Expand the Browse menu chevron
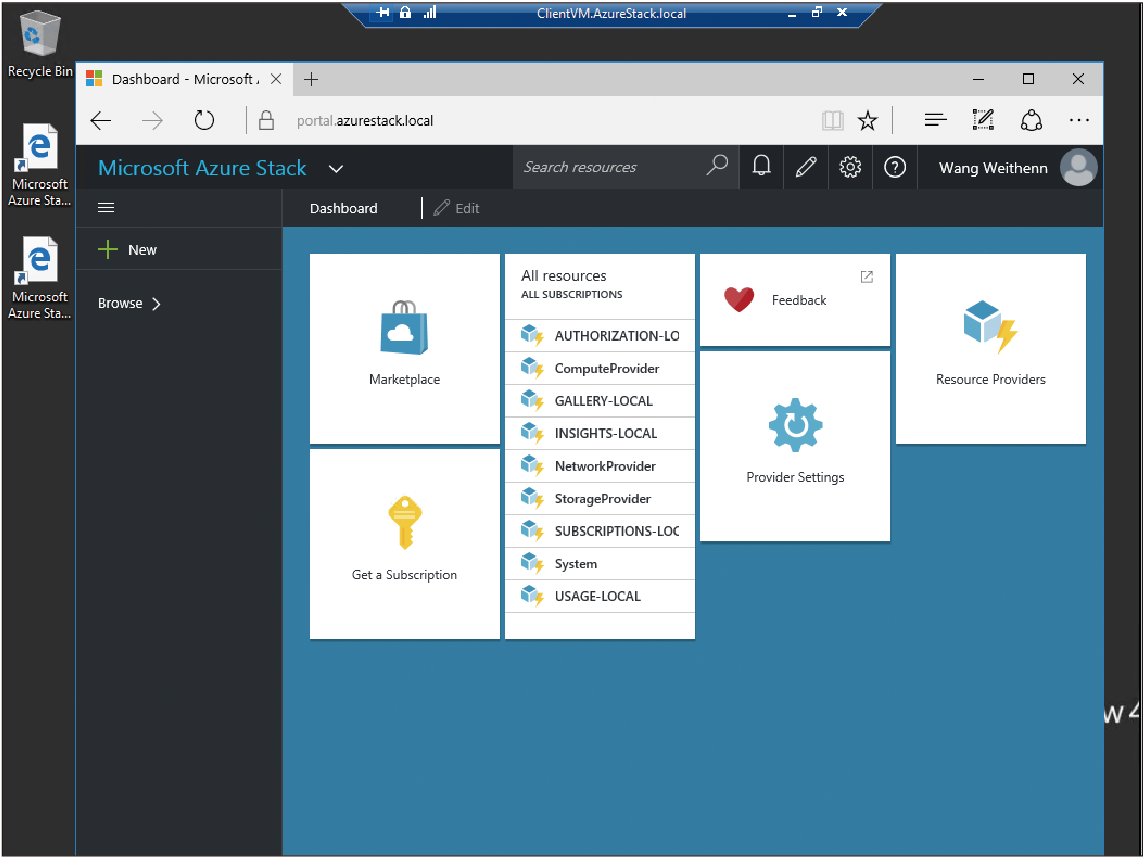 156,303
